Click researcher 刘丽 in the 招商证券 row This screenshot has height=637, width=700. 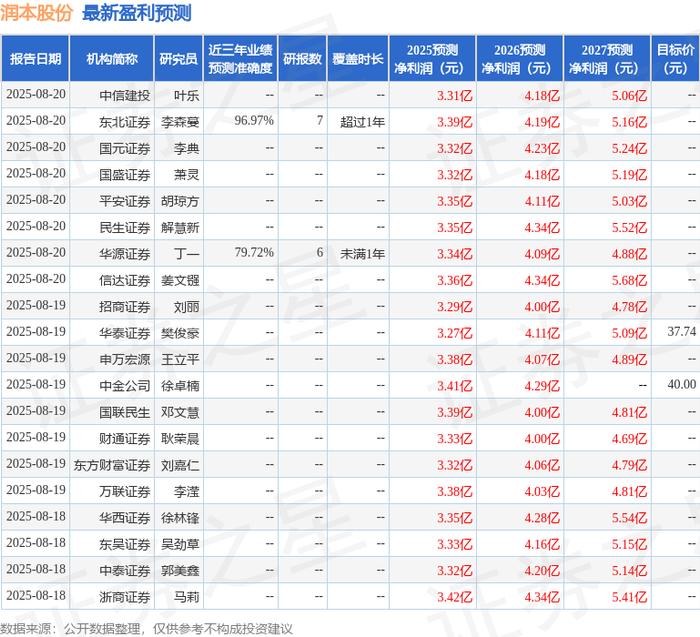tap(187, 307)
